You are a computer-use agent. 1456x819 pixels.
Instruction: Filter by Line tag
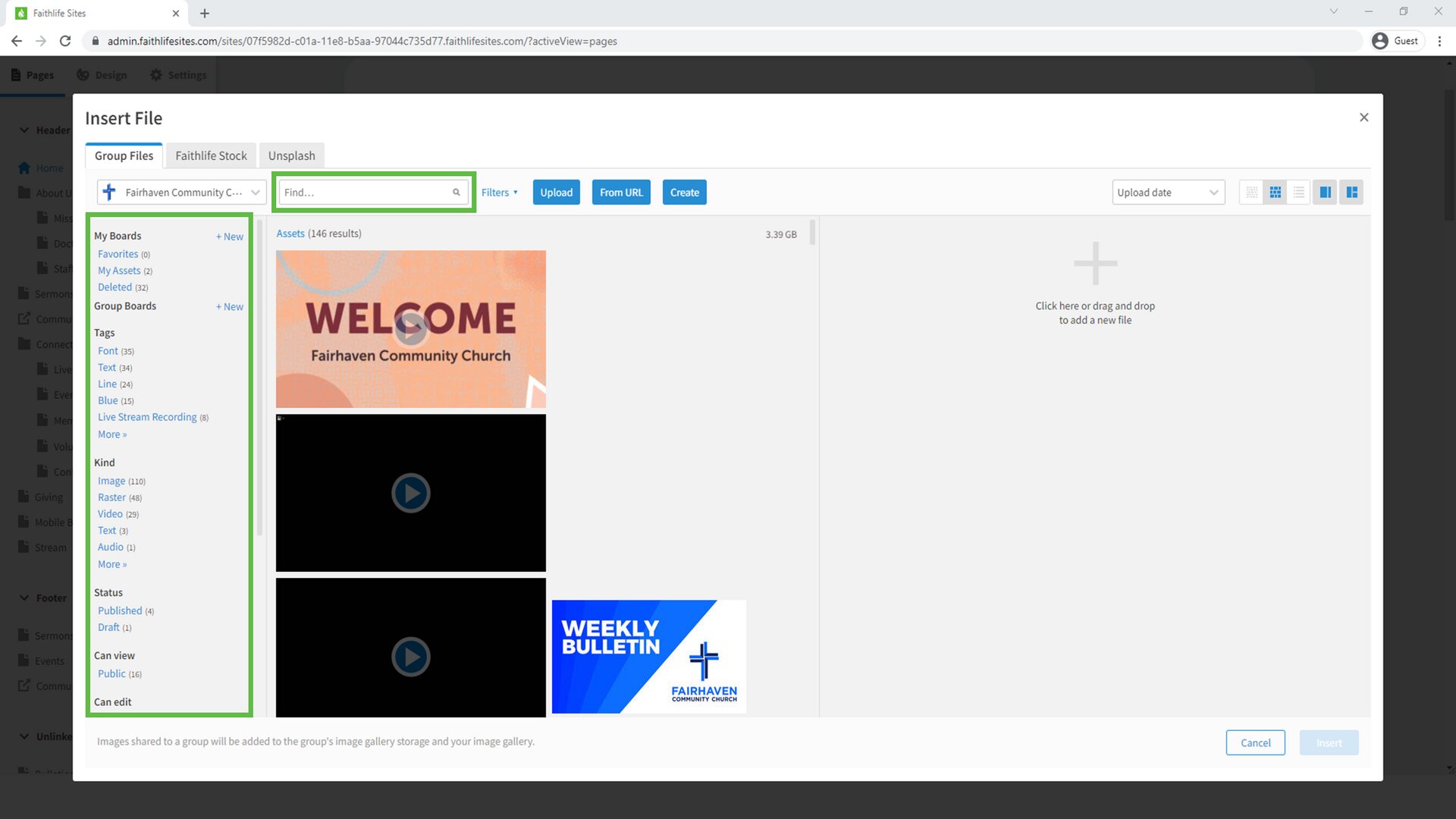click(107, 384)
